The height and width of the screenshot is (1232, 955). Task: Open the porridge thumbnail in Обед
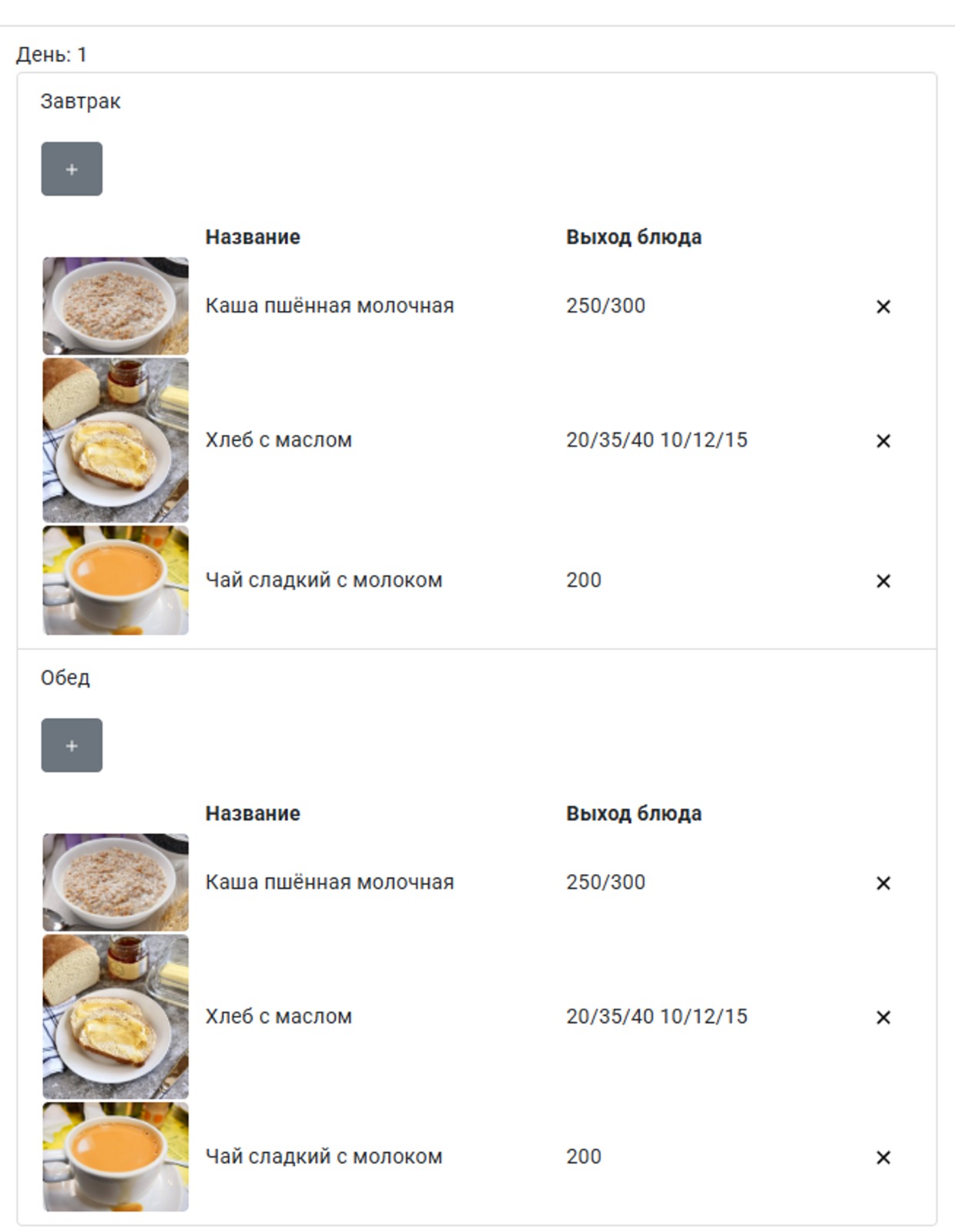tap(116, 882)
